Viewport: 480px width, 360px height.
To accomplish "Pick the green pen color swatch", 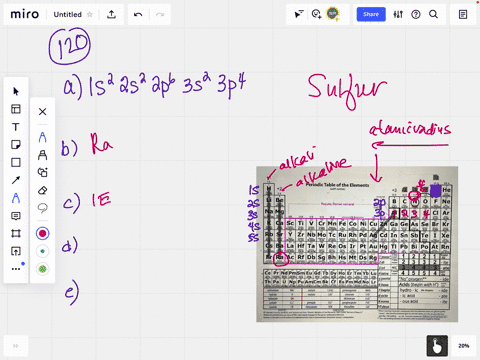I will point(42,269).
